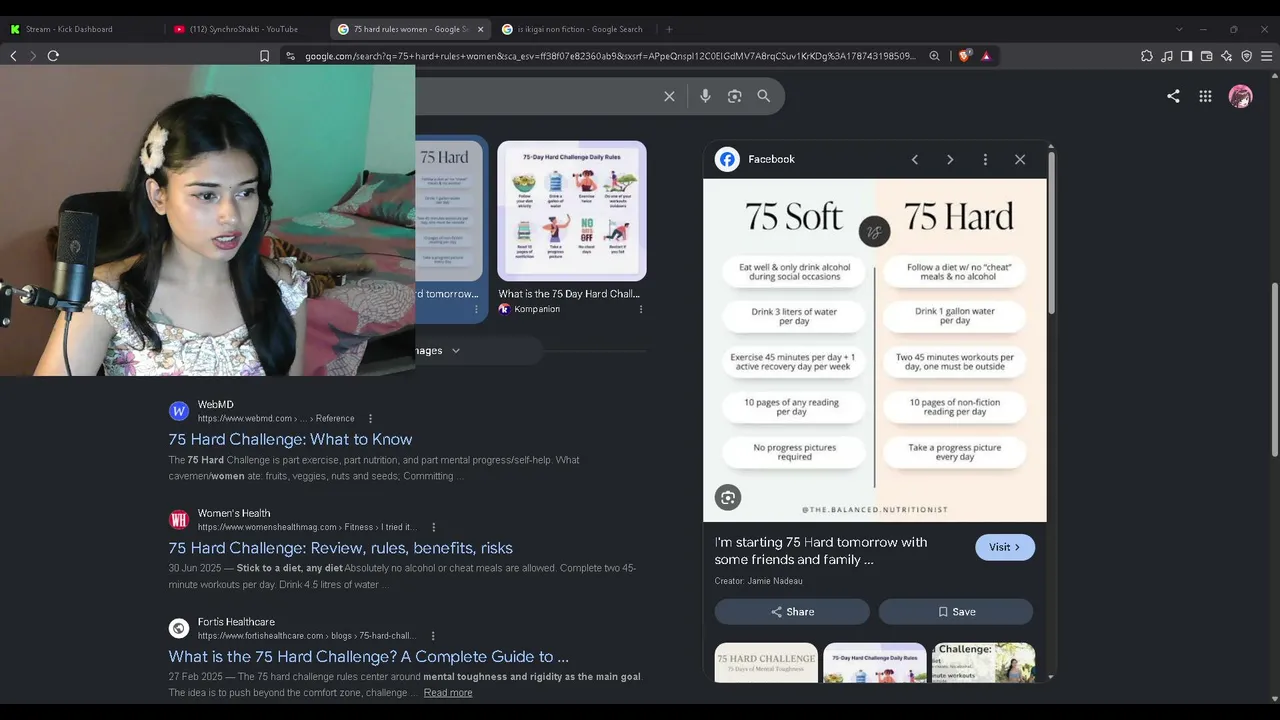Click the Women's Health site name
This screenshot has width=1280, height=720.
(234, 513)
